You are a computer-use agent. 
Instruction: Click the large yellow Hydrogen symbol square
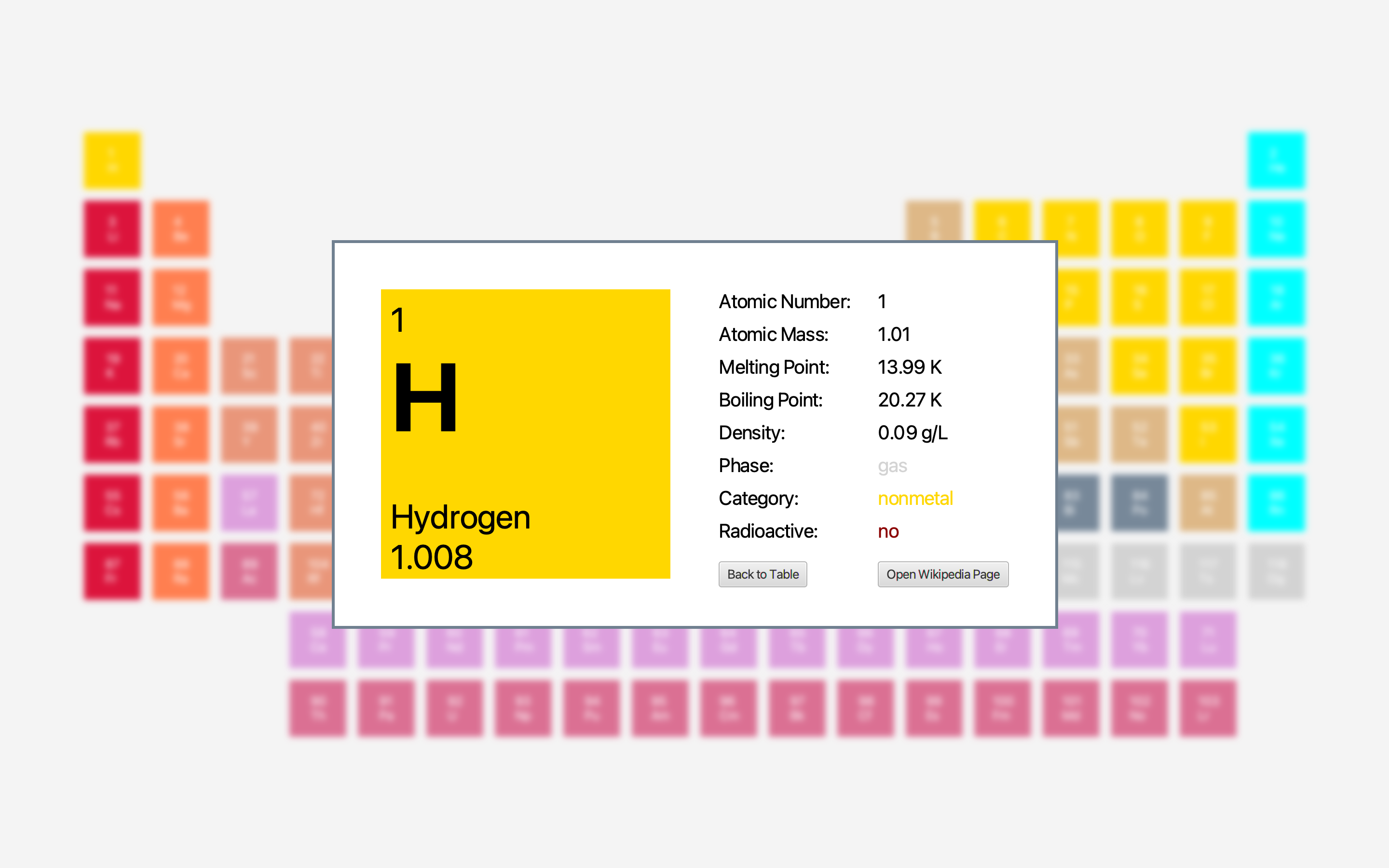525,434
